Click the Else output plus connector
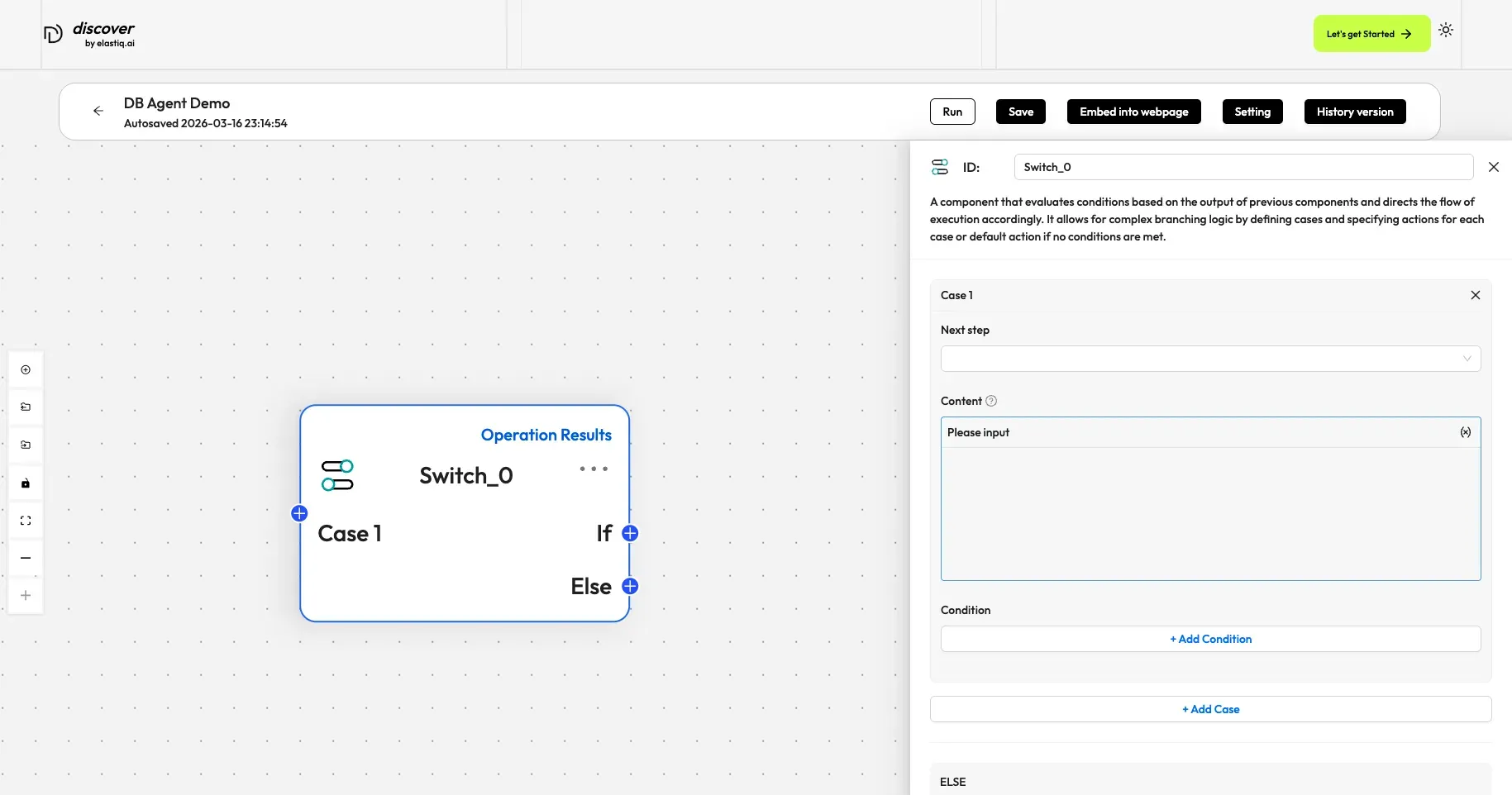This screenshot has width=1512, height=795. 630,586
